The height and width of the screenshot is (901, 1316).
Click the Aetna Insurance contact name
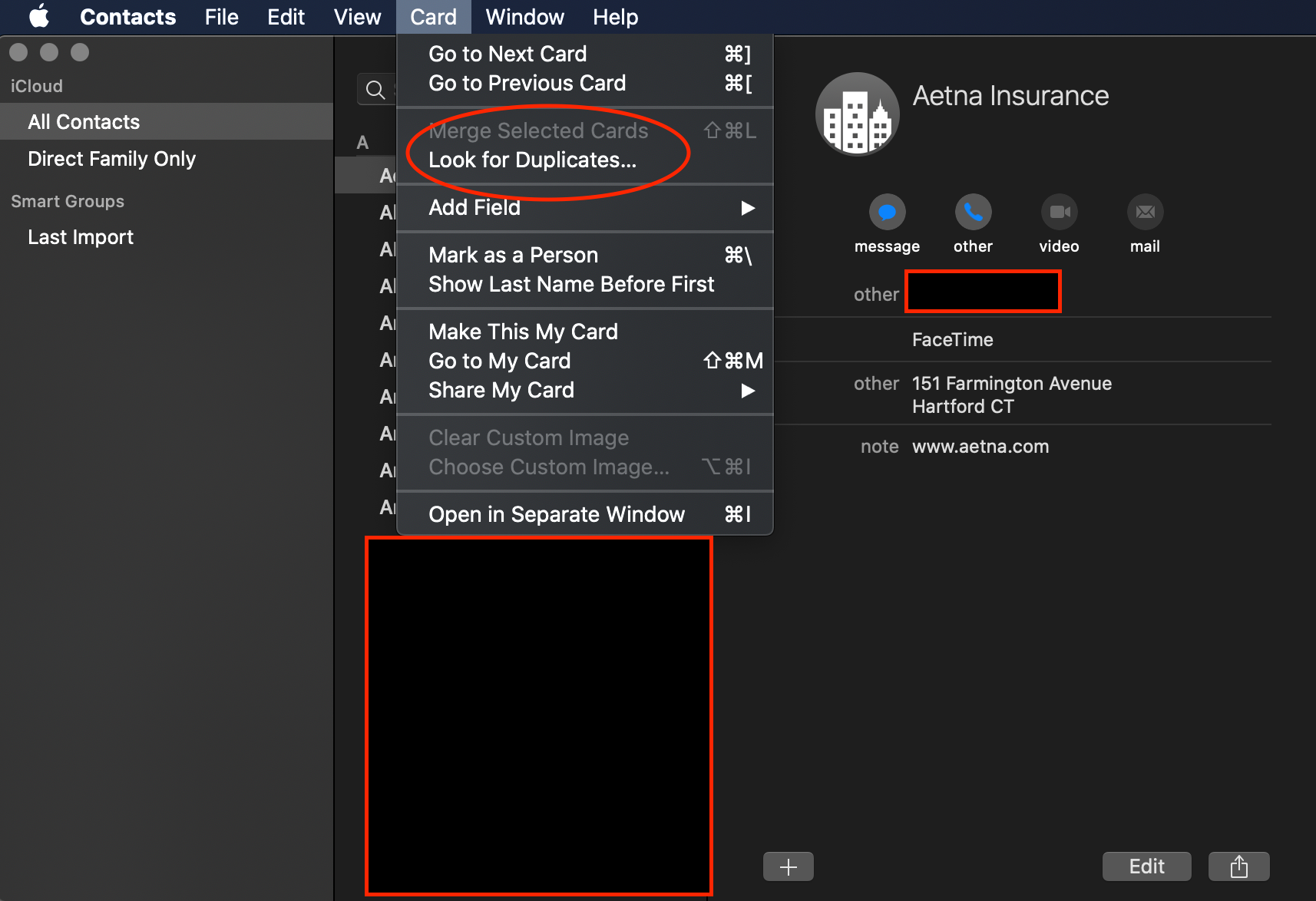(x=1010, y=96)
